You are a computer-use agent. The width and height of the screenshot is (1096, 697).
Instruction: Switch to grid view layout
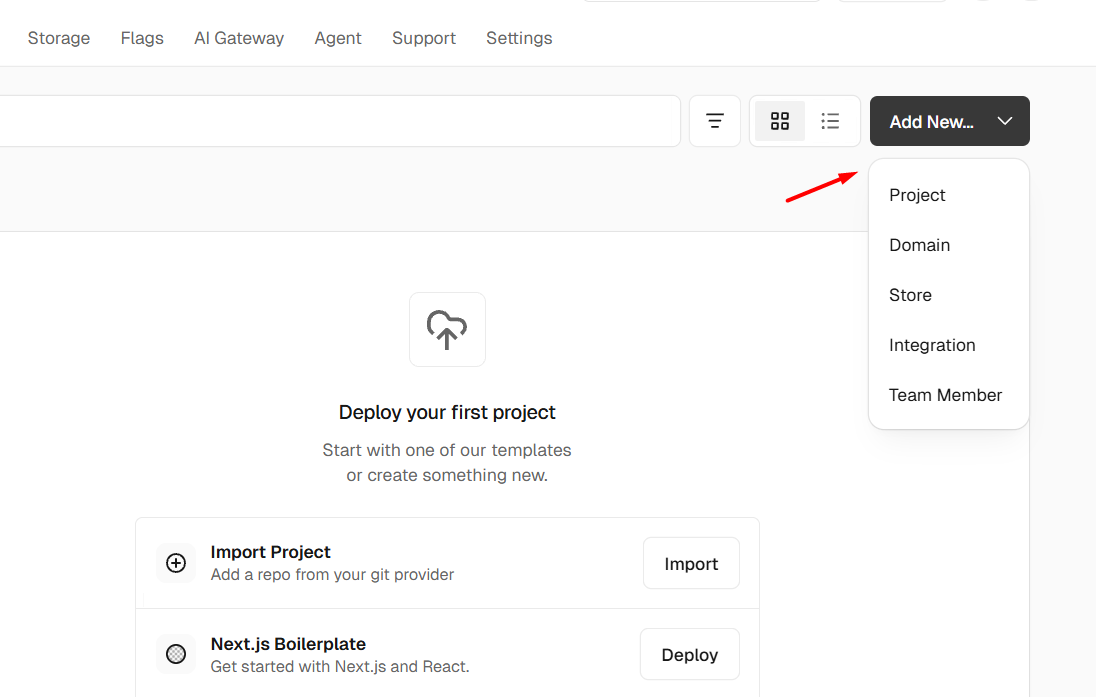coord(779,120)
